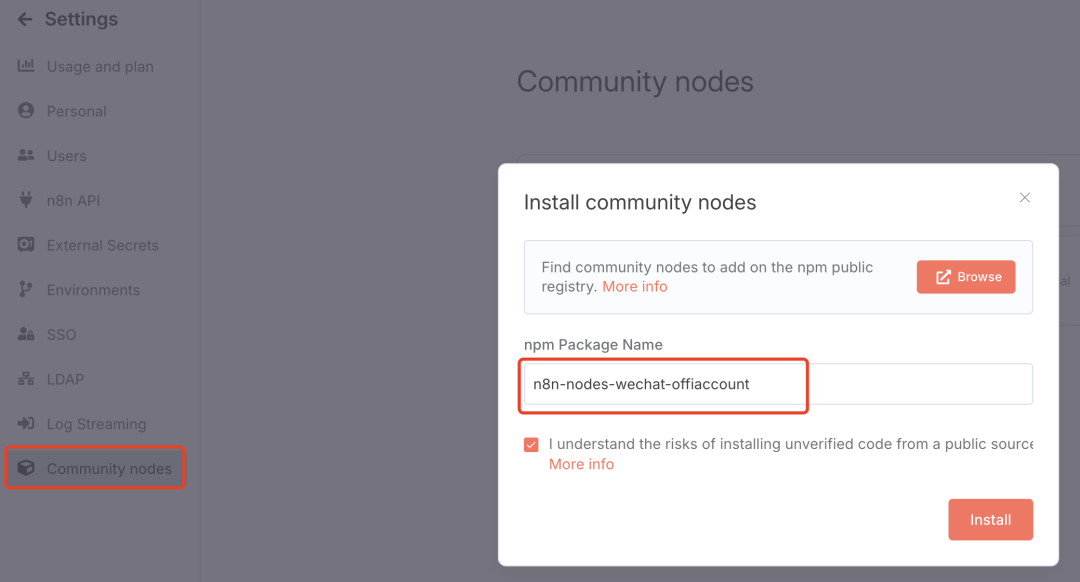Click the npm Package Name input field

(778, 384)
